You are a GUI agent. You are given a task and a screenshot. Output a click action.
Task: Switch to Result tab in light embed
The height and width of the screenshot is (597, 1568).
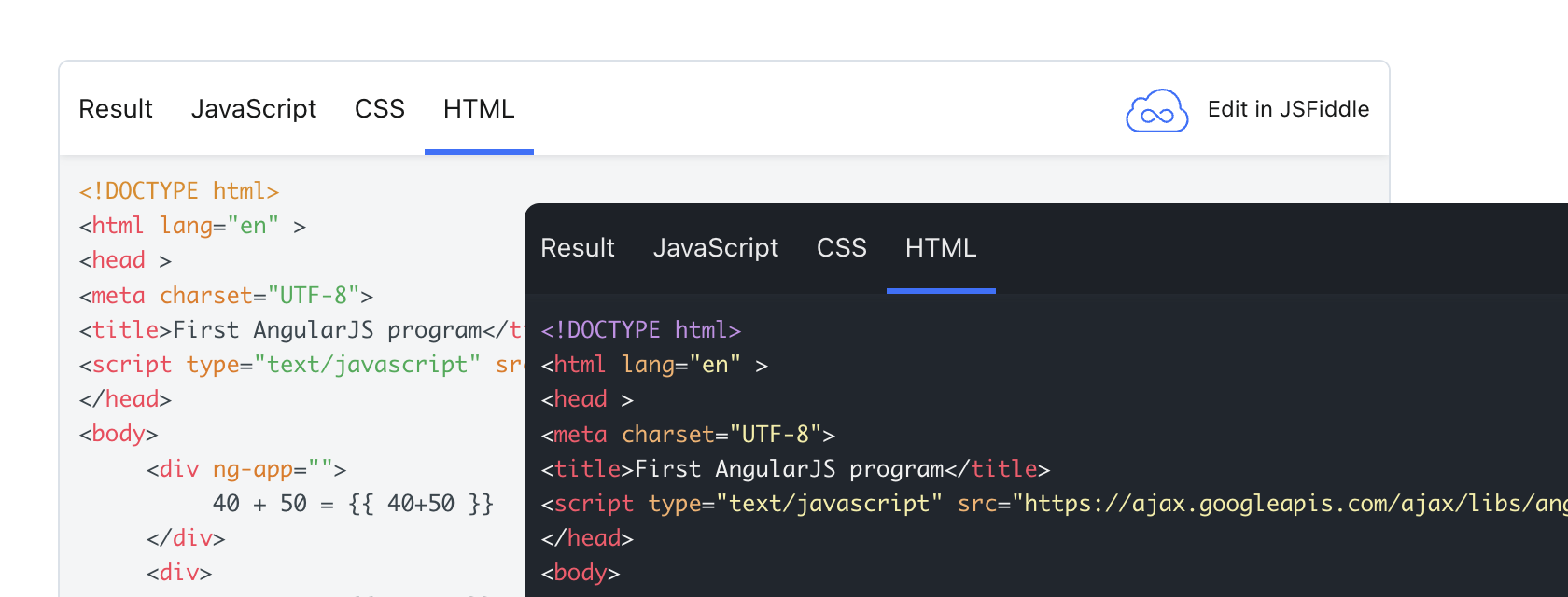[116, 109]
